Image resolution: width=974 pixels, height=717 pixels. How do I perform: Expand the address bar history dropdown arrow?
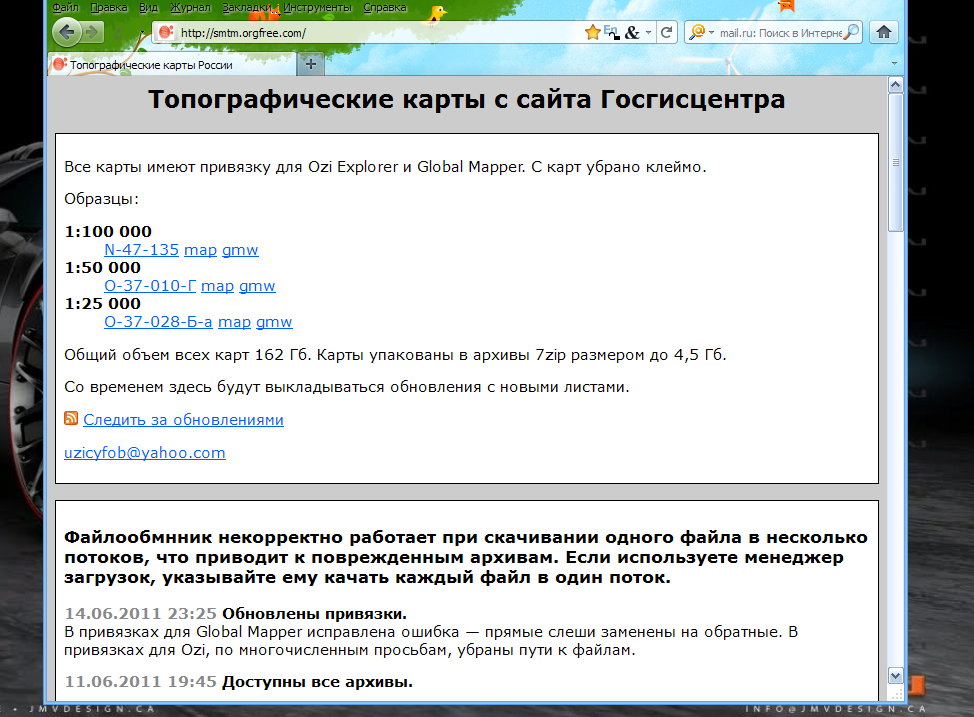click(649, 32)
